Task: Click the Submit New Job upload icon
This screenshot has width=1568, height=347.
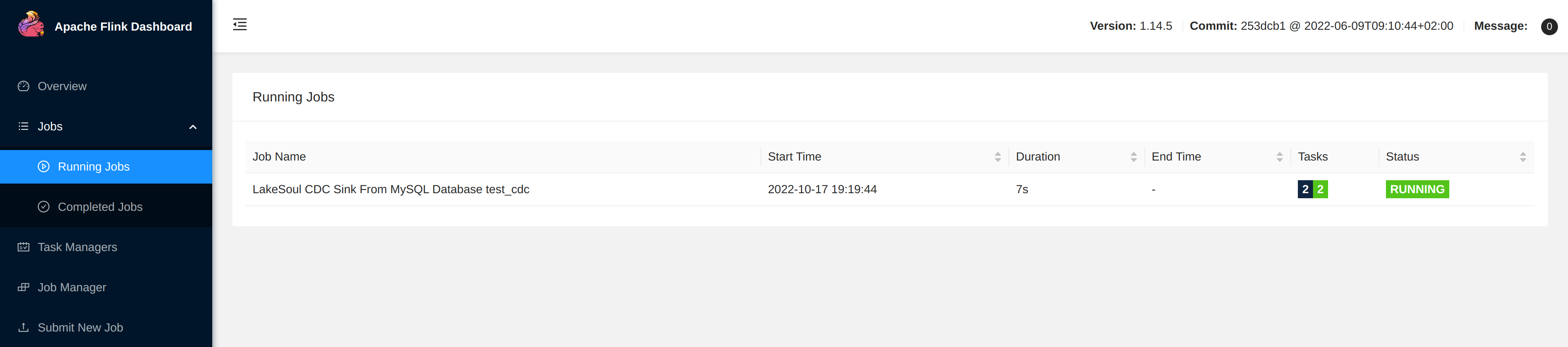Action: pos(24,327)
